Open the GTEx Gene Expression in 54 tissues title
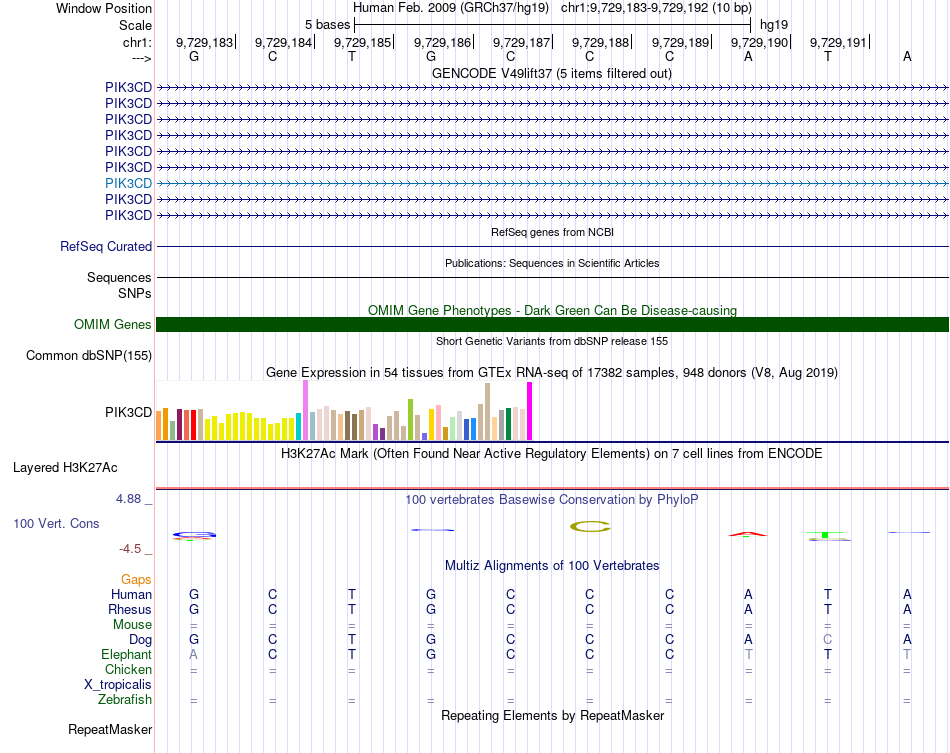 (552, 373)
